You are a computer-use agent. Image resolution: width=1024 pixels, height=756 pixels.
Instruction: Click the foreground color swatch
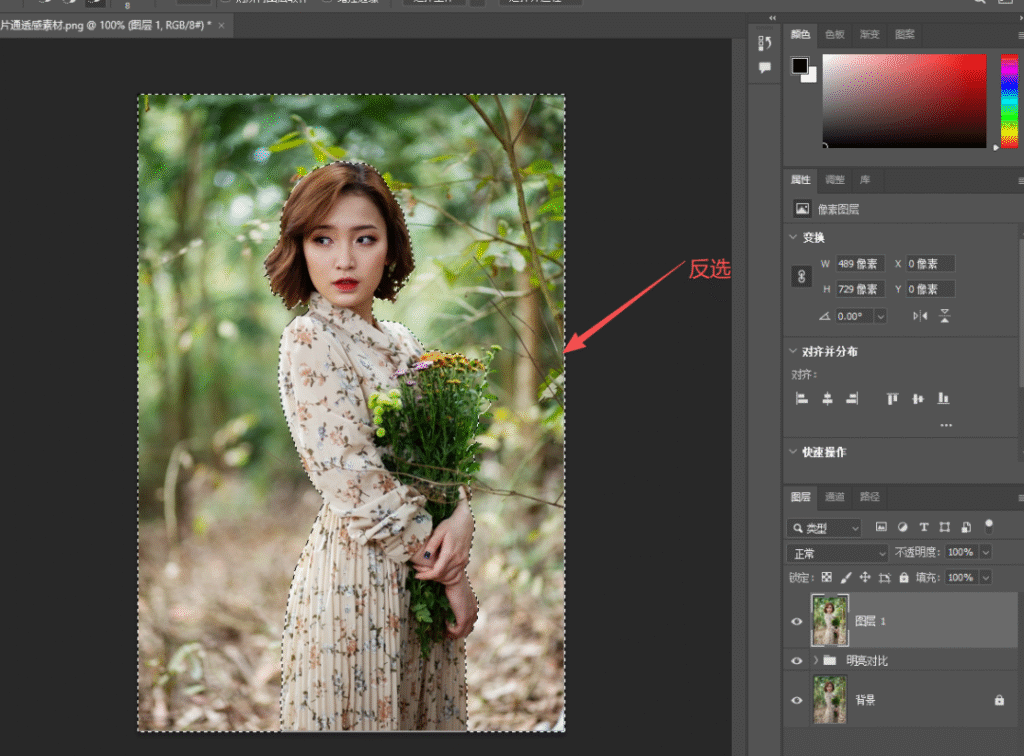pyautogui.click(x=799, y=65)
